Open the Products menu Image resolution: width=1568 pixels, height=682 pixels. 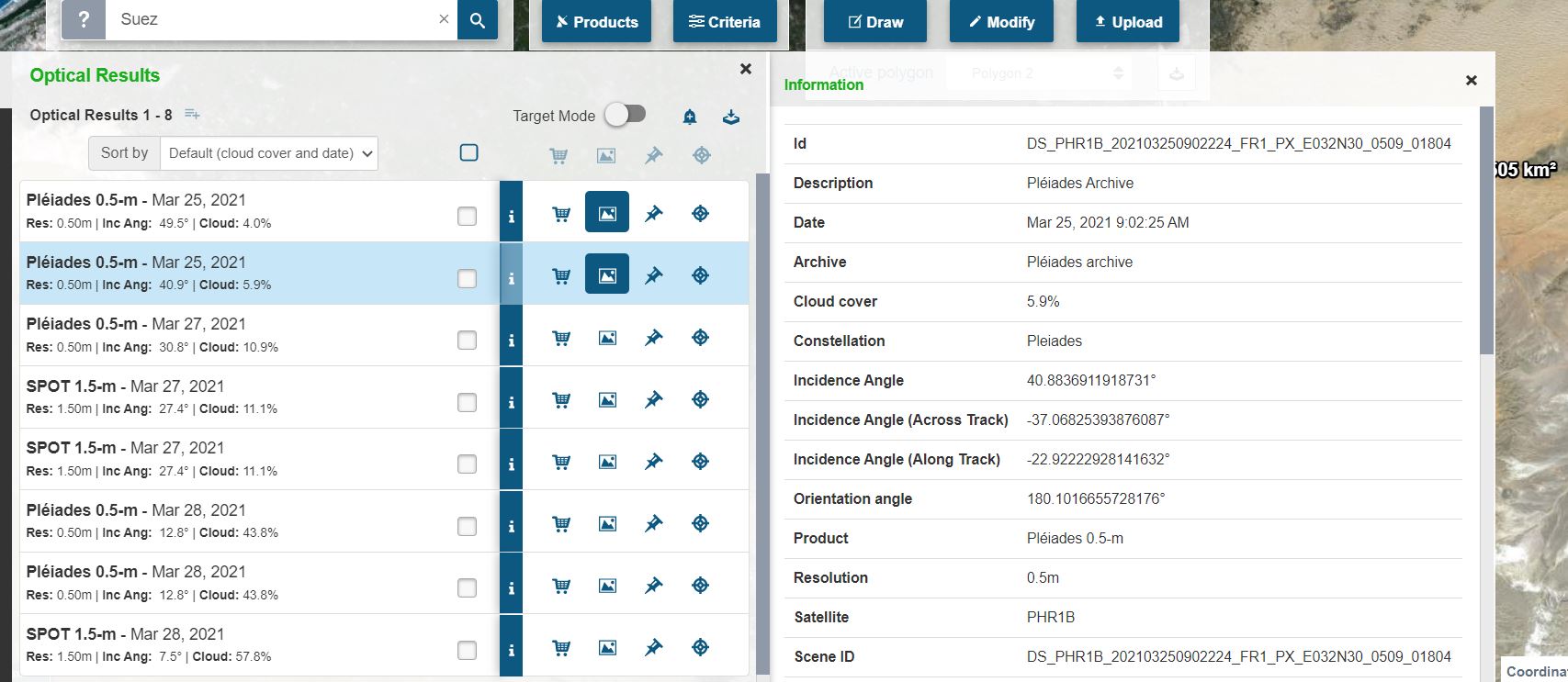coord(596,21)
